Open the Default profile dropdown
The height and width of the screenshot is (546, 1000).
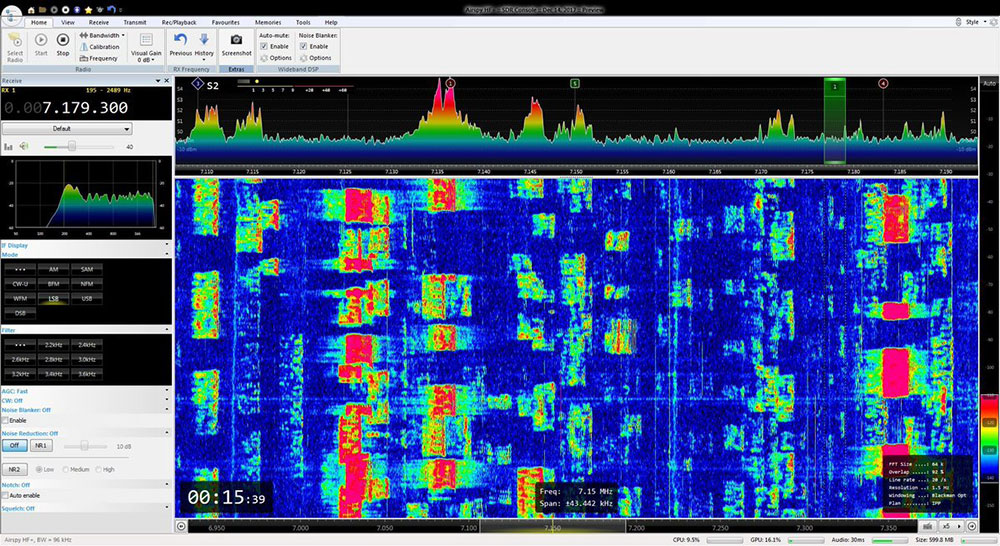click(x=67, y=129)
